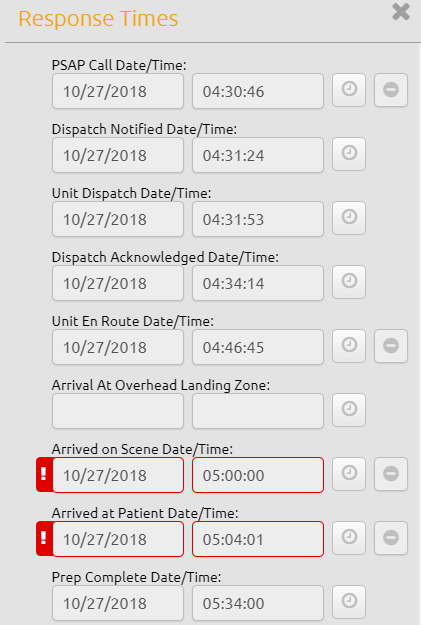Image resolution: width=421 pixels, height=625 pixels.
Task: Set Prep Complete time using clock icon
Action: tap(349, 602)
